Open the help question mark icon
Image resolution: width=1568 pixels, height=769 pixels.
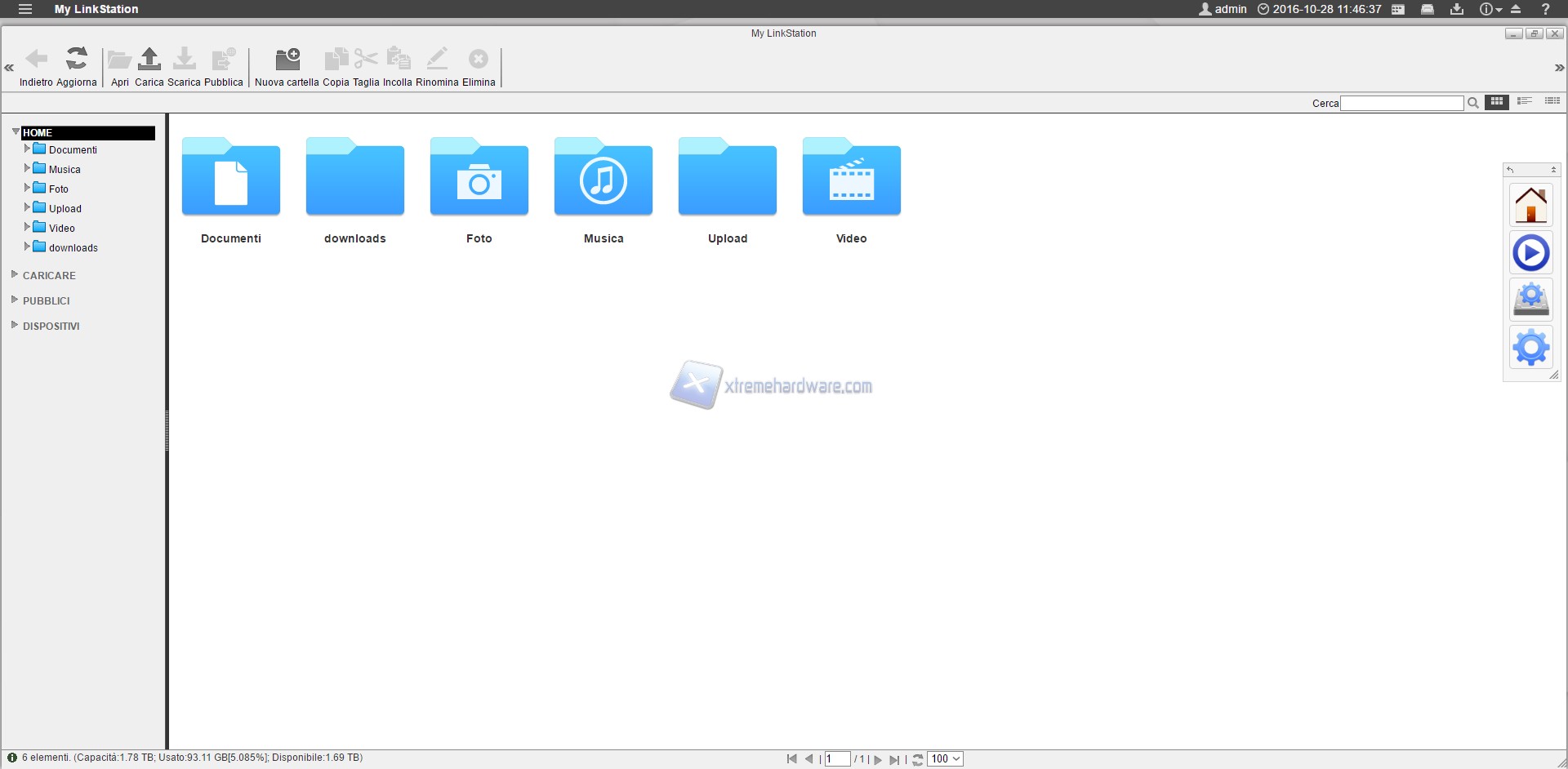pos(1545,9)
